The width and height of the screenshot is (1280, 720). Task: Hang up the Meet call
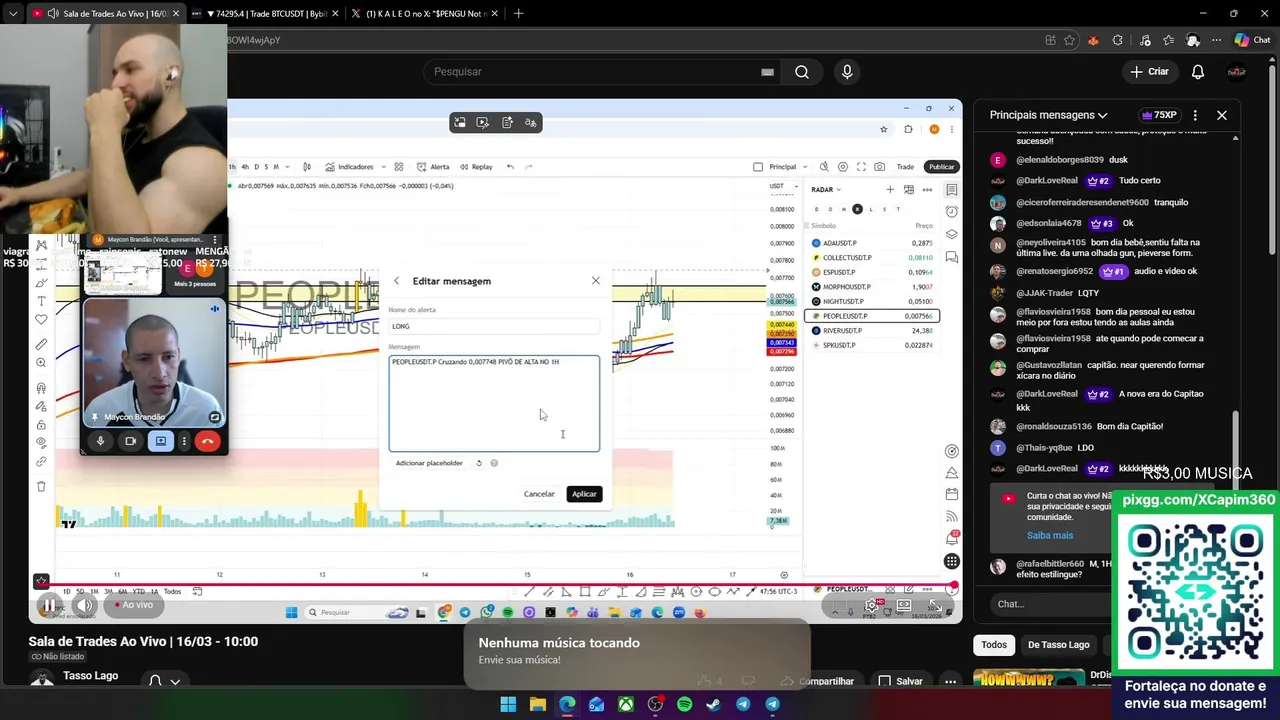point(207,441)
